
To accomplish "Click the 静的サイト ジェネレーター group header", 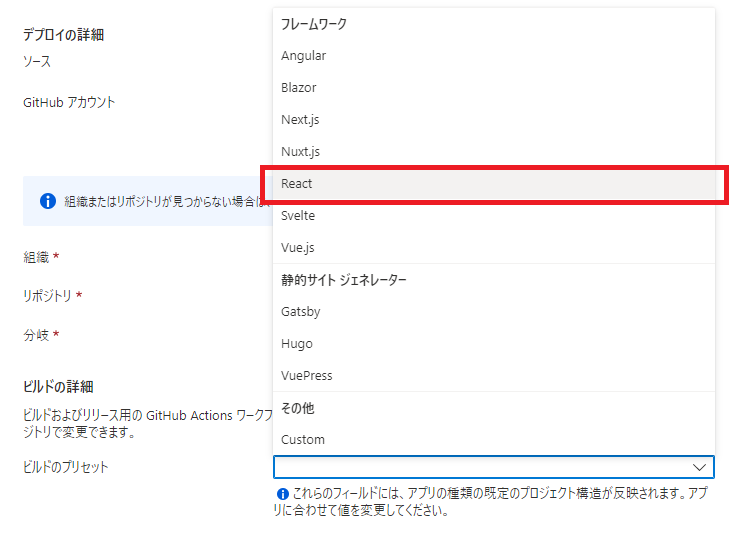I will tap(344, 280).
